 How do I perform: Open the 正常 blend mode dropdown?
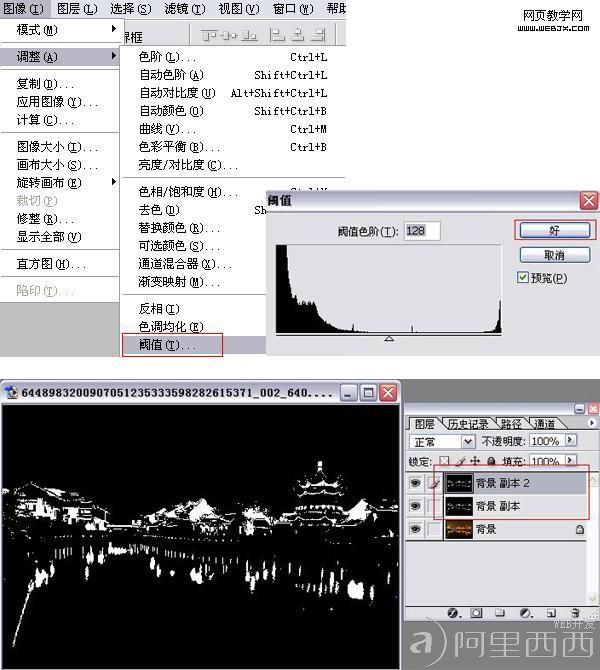coord(468,441)
